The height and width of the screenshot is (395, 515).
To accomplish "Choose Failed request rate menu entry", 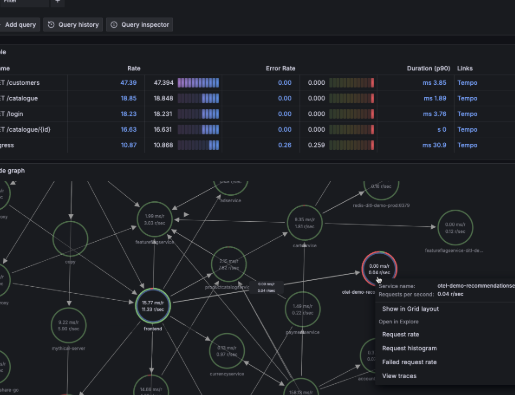I will click(x=409, y=362).
